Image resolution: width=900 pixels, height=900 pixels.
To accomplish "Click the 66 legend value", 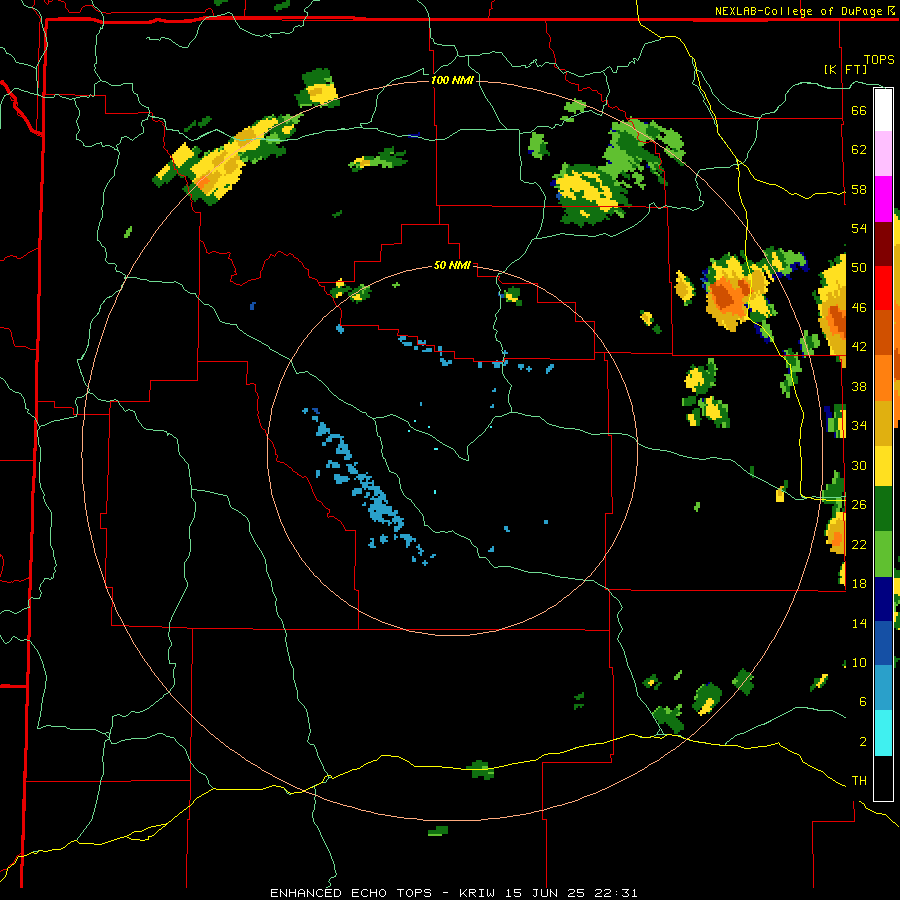I will [859, 110].
